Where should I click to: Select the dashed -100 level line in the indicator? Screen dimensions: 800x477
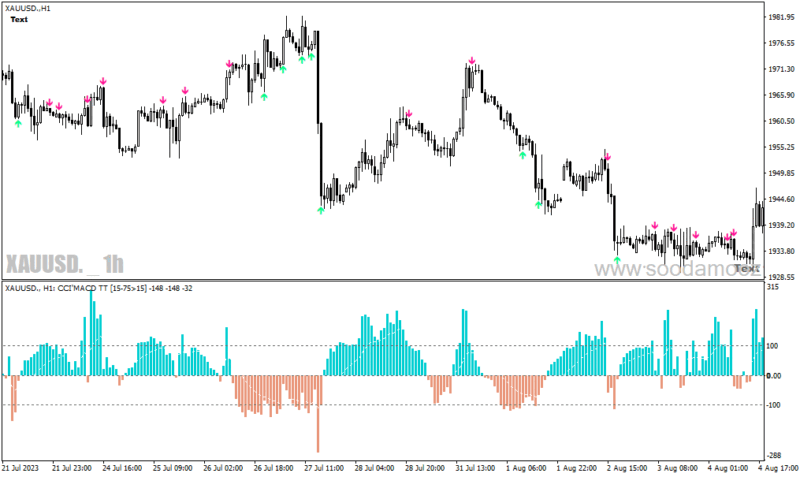coord(383,405)
